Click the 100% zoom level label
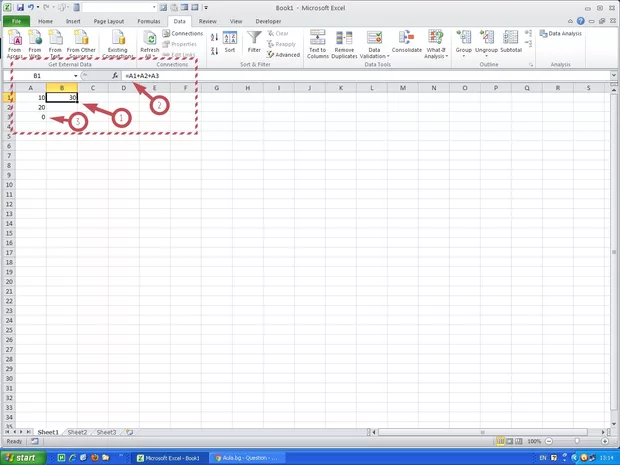620x465 pixels. point(534,441)
